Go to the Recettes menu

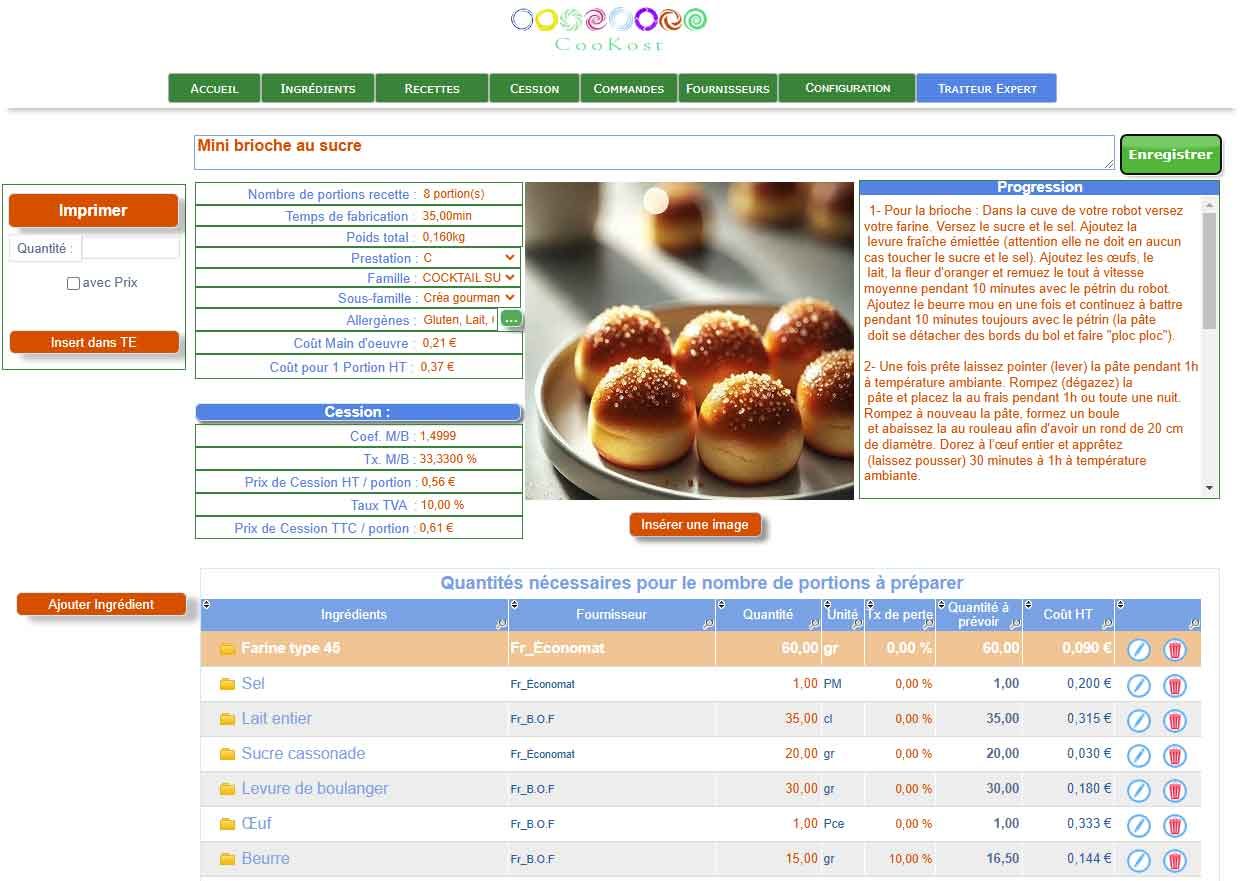[432, 88]
